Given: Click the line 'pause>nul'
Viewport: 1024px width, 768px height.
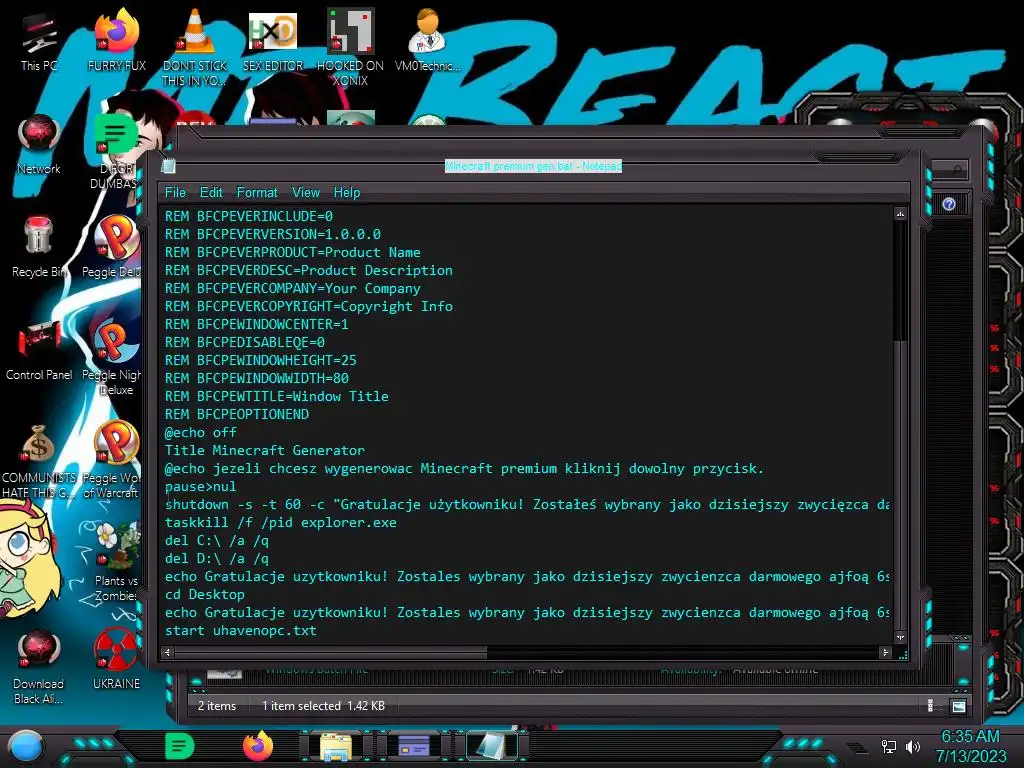Looking at the screenshot, I should click(200, 487).
